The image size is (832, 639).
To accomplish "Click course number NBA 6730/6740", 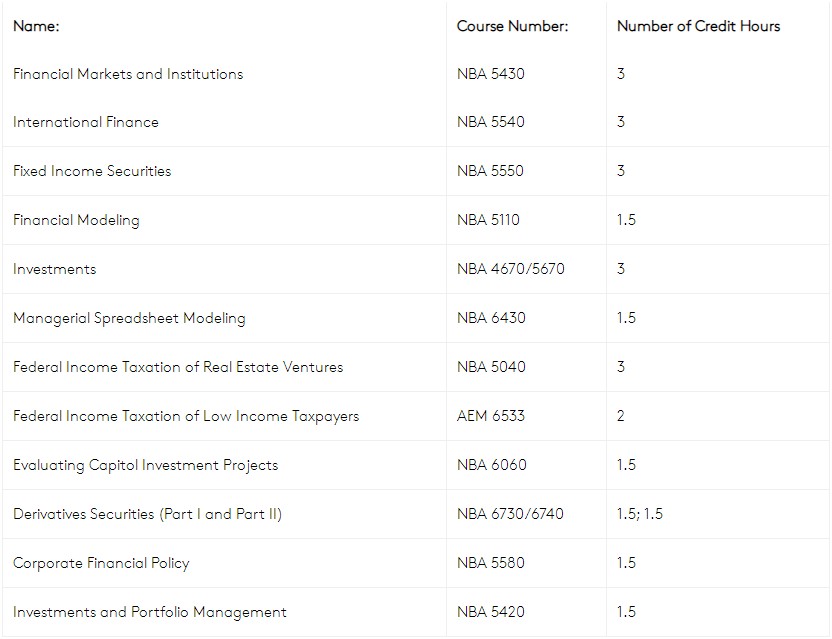I will pos(510,514).
